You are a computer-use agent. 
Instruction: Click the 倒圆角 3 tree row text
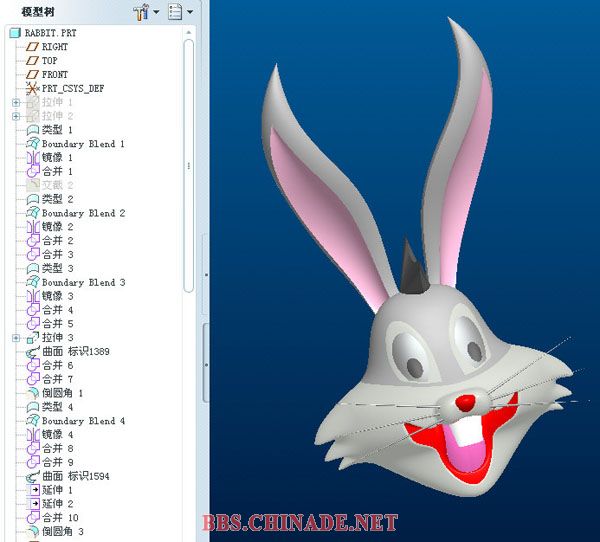[x=63, y=532]
